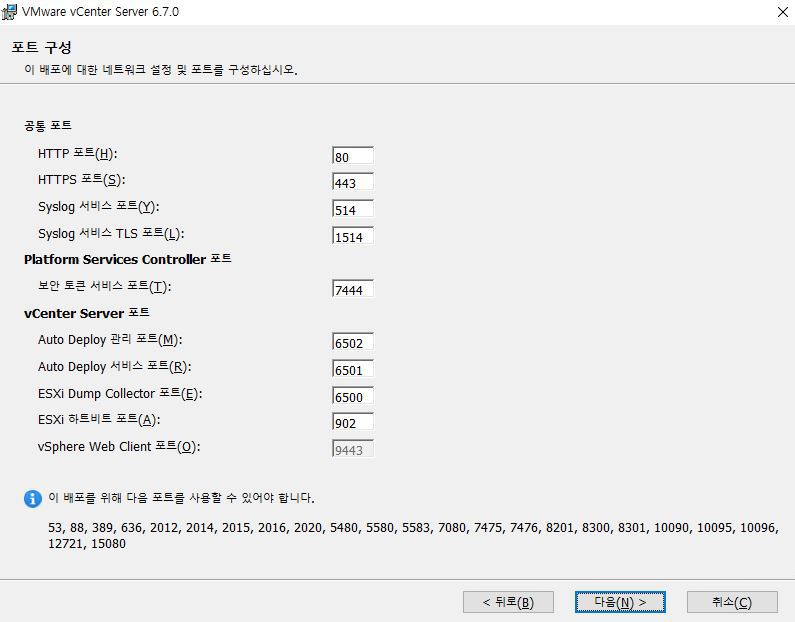Click the 'Syslog 서비스 포트(Y):' label

pos(98,206)
